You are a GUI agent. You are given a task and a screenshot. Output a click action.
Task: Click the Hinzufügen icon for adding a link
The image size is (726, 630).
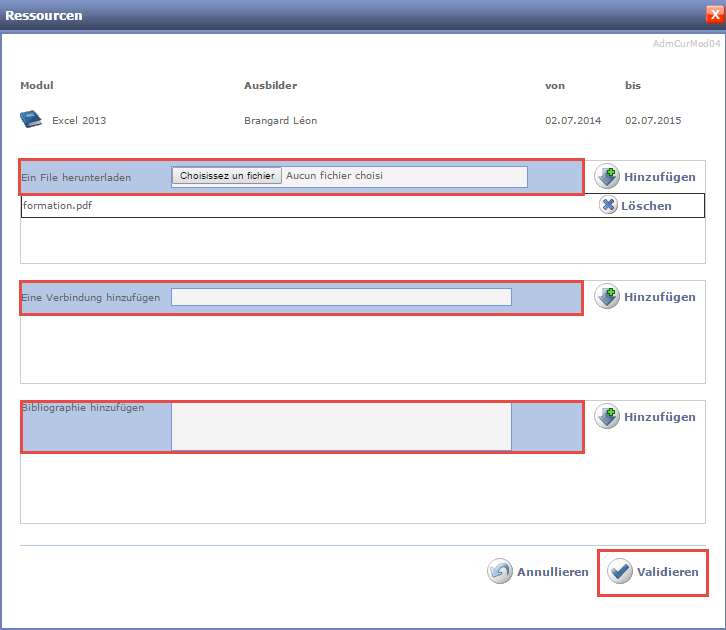coord(607,297)
